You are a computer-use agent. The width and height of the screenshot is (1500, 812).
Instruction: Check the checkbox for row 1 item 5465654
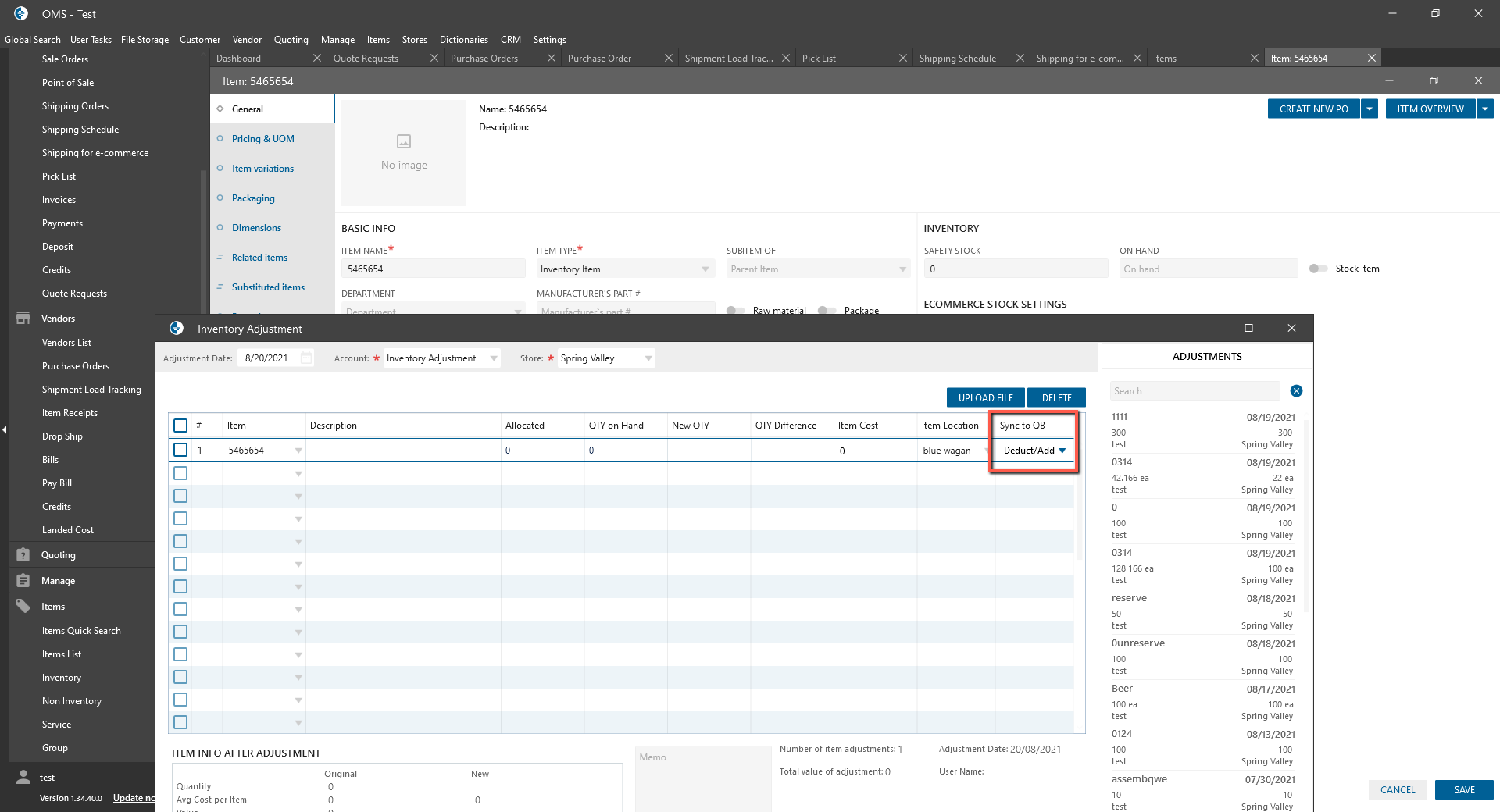180,451
